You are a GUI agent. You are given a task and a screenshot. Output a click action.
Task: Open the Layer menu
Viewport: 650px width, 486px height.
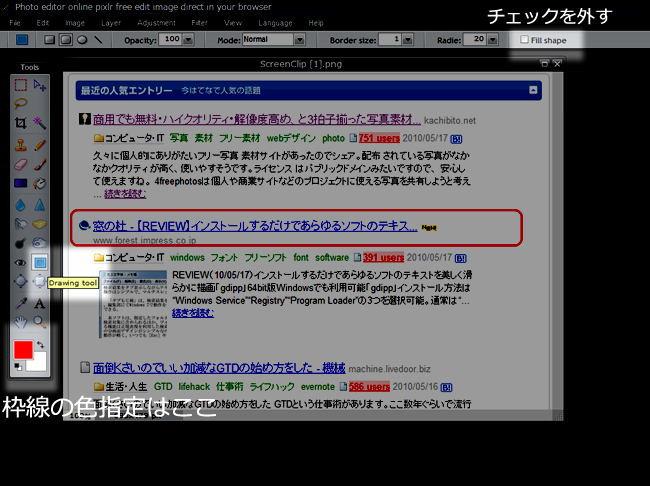111,23
